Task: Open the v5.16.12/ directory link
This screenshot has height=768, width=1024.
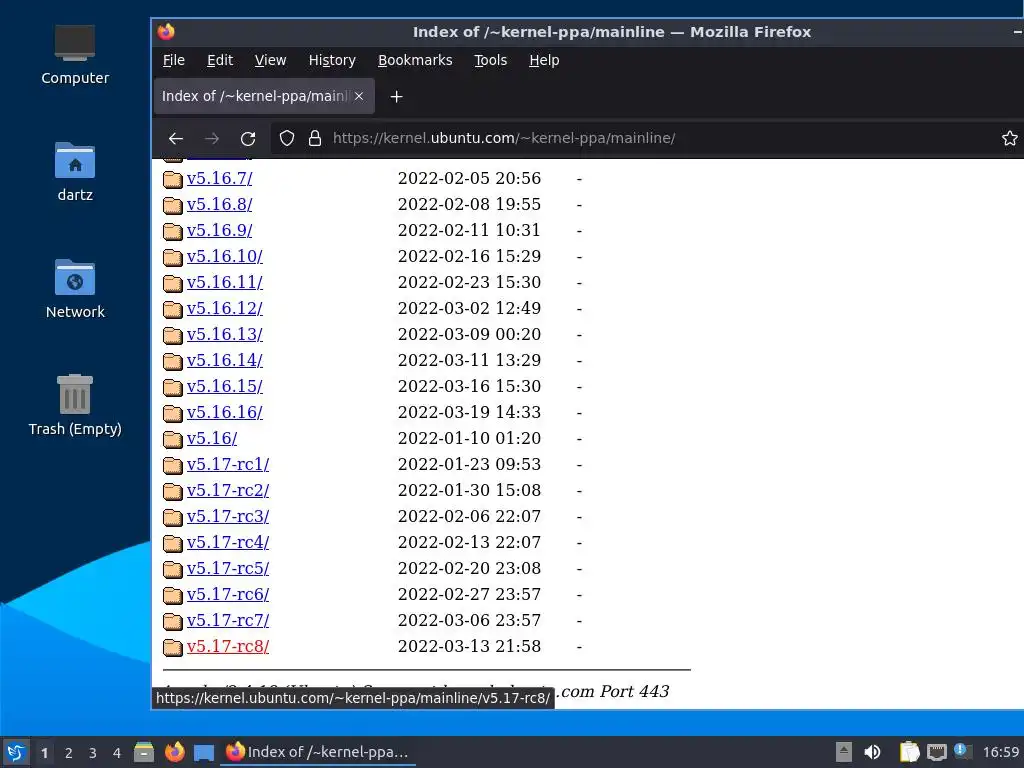Action: [225, 308]
